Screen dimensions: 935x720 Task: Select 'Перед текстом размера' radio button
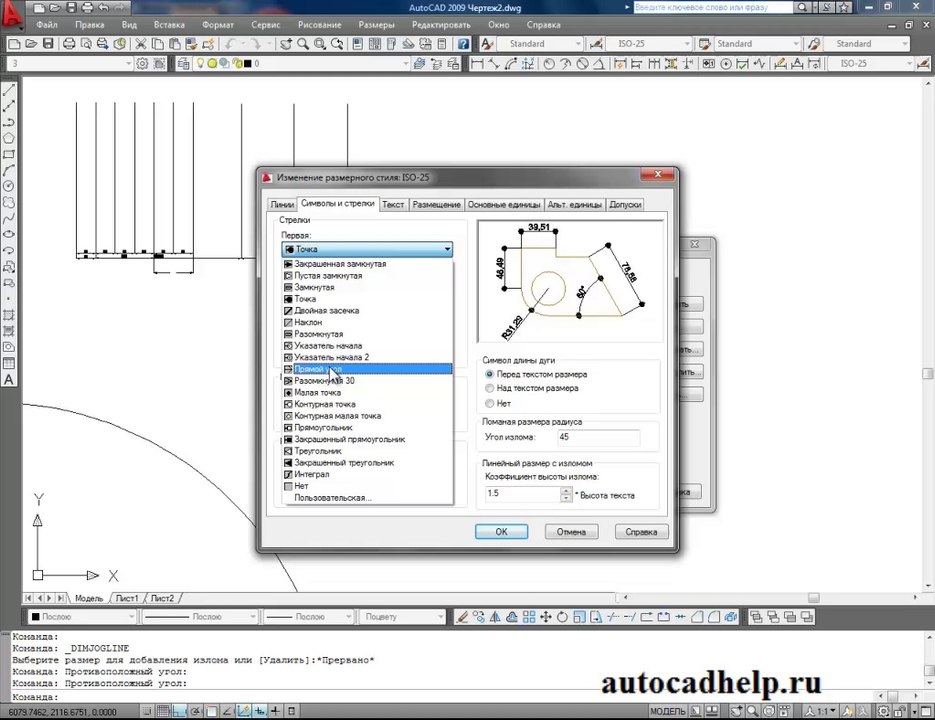click(490, 374)
